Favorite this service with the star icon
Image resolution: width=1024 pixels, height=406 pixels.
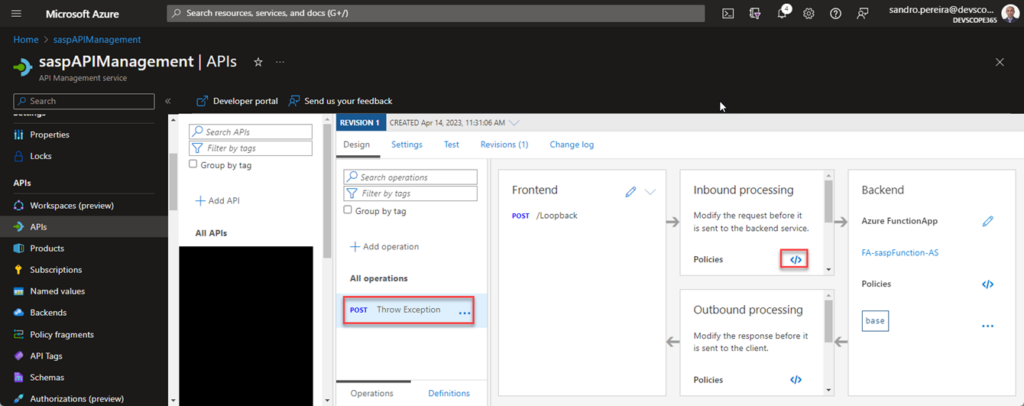click(x=258, y=62)
